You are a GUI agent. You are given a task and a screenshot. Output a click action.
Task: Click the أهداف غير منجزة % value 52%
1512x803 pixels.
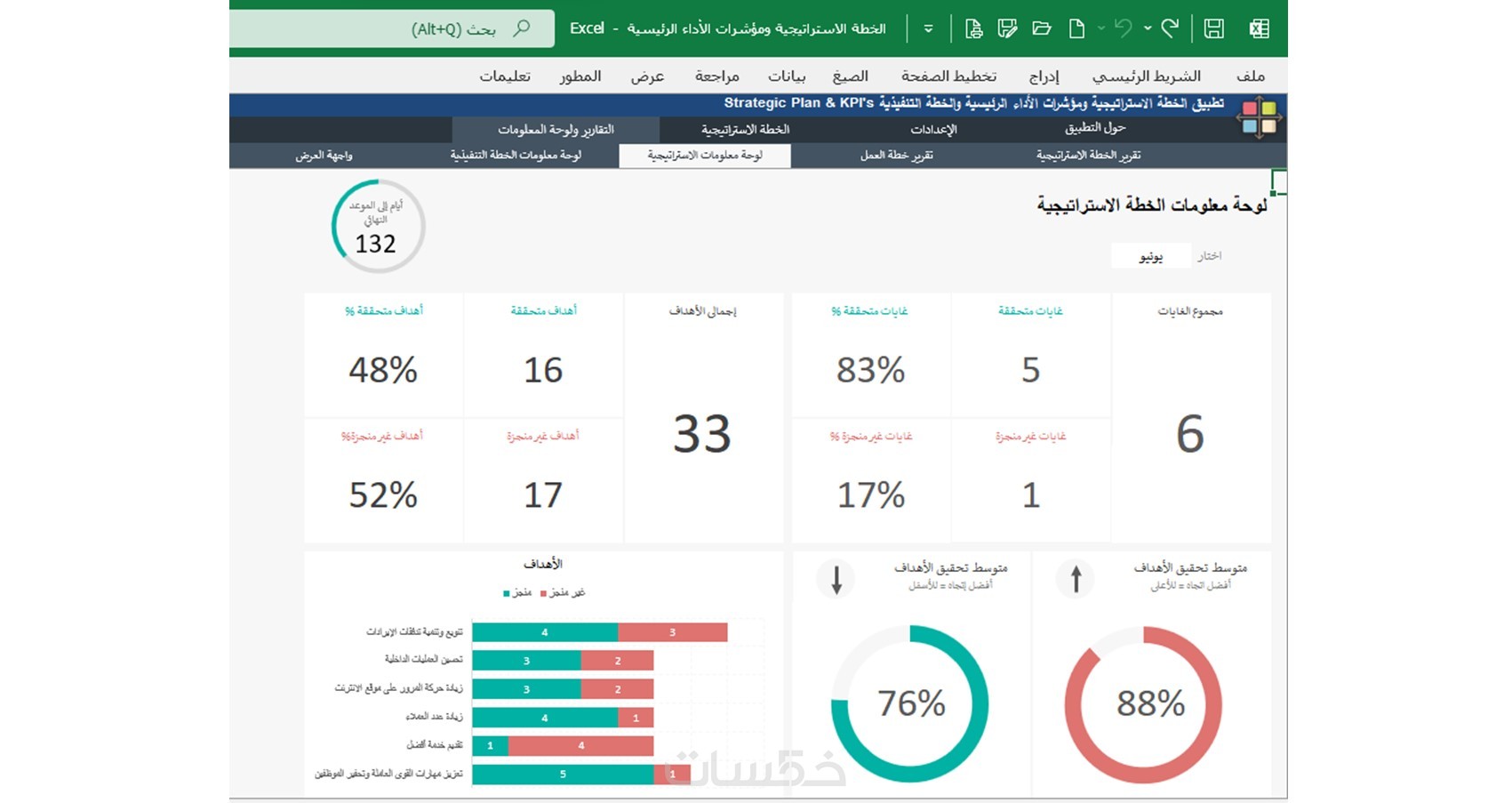[x=383, y=495]
